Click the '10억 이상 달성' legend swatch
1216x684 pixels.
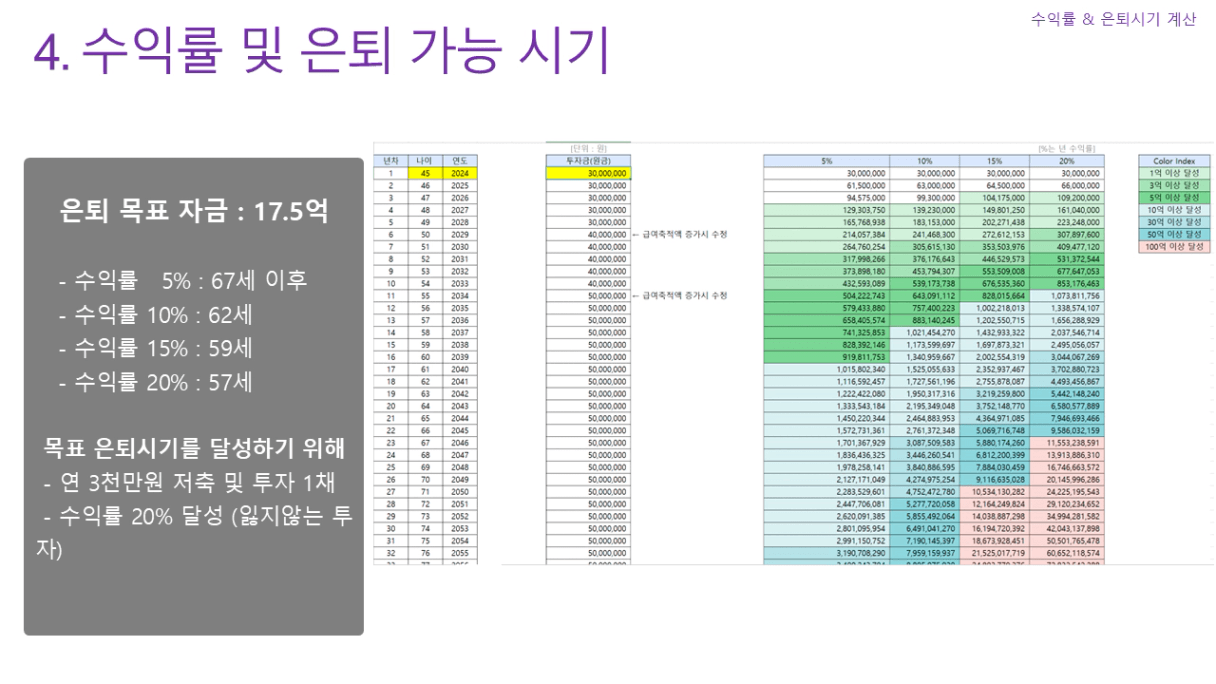pyautogui.click(x=1175, y=210)
